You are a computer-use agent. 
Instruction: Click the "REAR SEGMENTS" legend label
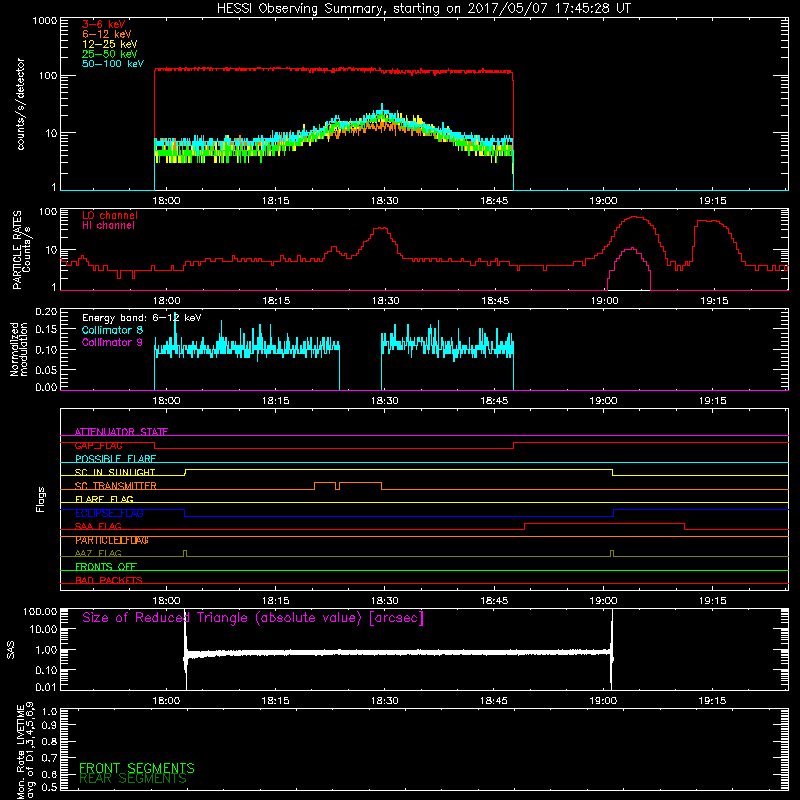pos(133,779)
